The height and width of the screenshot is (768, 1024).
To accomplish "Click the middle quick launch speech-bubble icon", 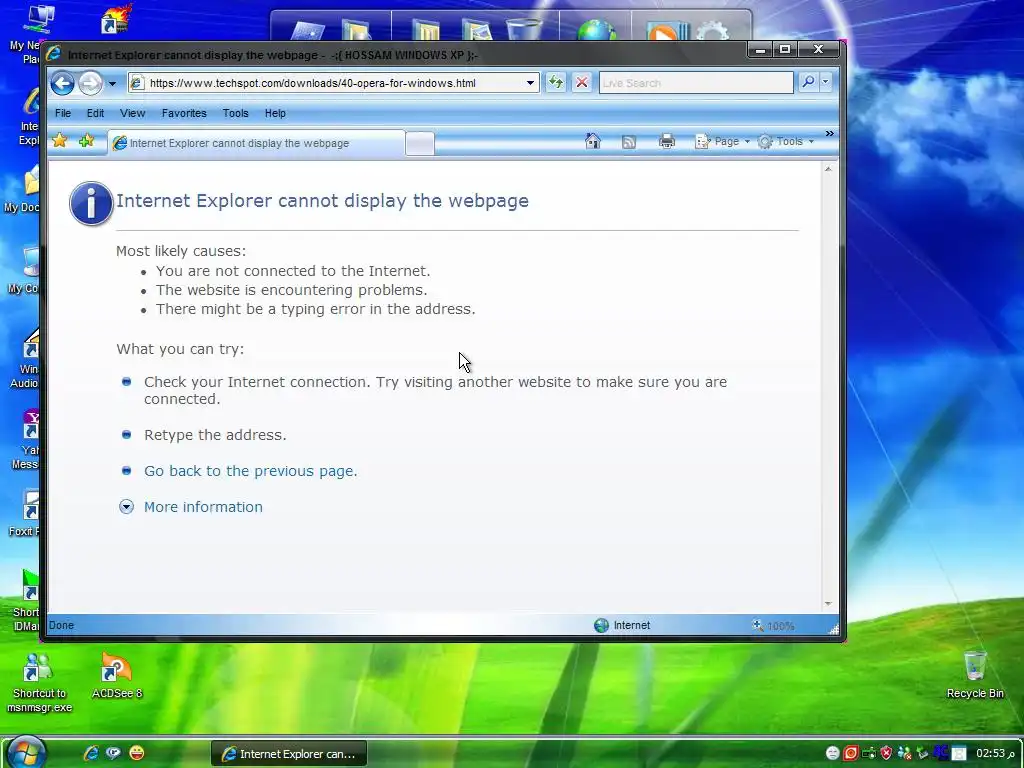I will click(x=114, y=753).
